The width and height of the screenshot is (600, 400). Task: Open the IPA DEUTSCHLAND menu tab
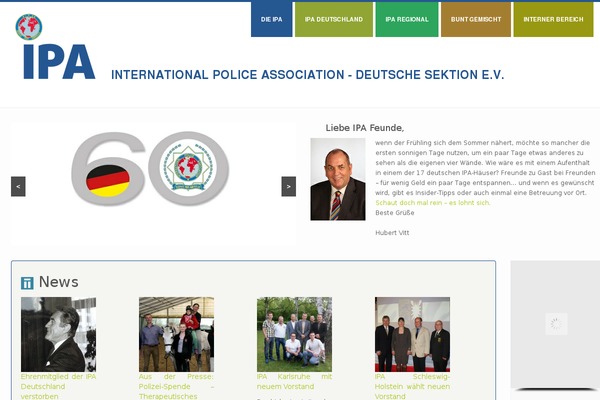(x=334, y=19)
